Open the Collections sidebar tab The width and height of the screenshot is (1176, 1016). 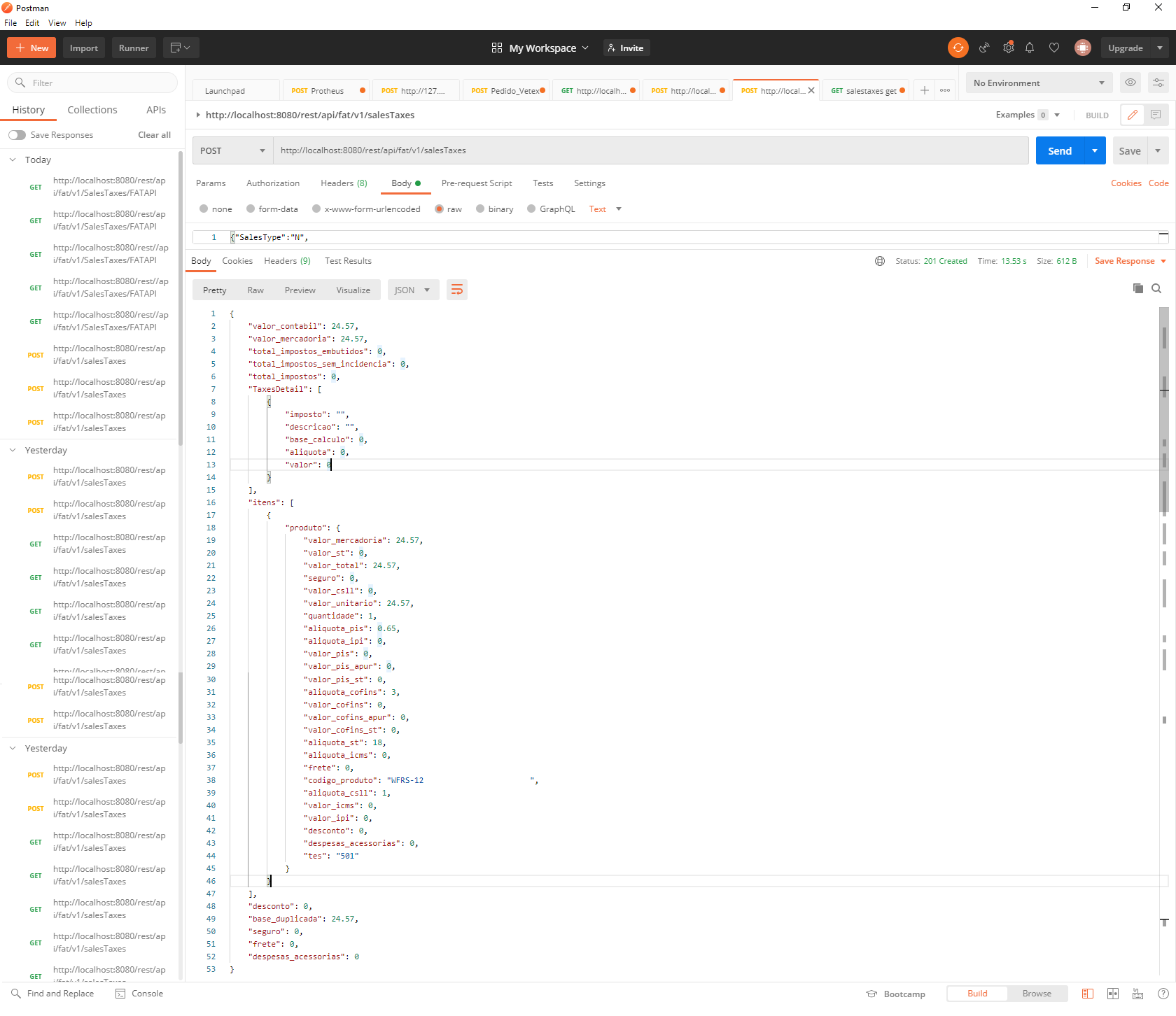pyautogui.click(x=92, y=110)
